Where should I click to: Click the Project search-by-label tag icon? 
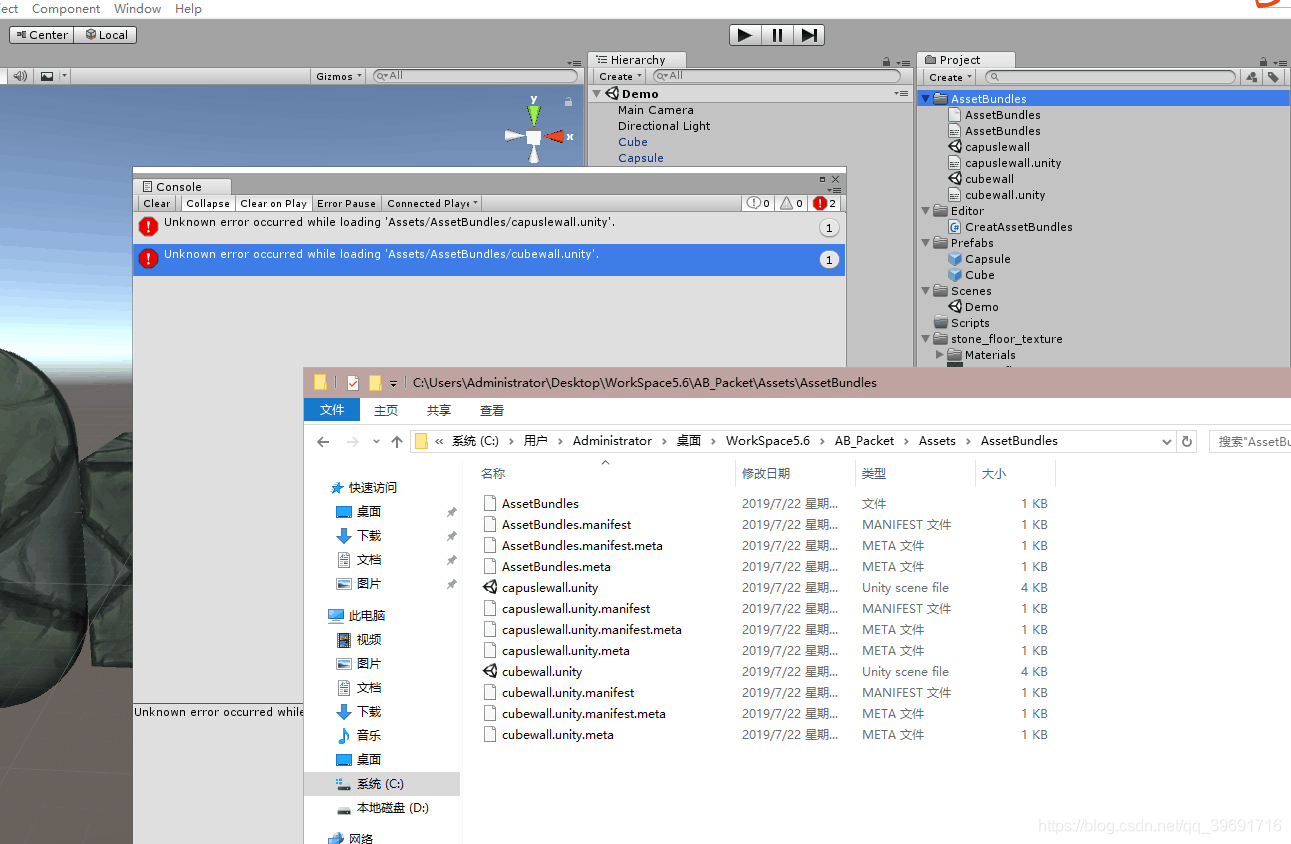click(1273, 77)
